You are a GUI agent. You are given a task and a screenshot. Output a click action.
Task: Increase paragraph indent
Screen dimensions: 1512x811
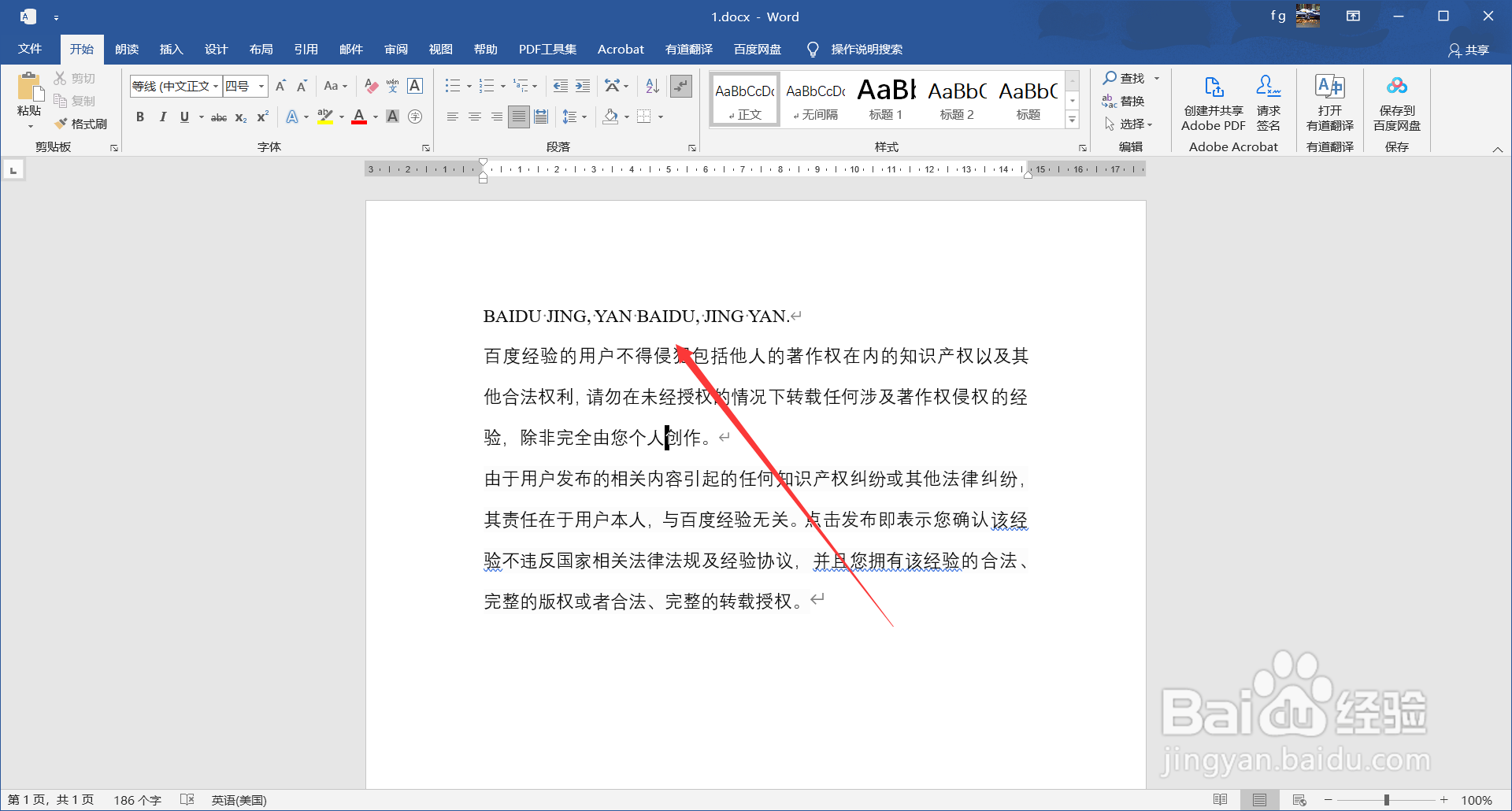[x=583, y=86]
